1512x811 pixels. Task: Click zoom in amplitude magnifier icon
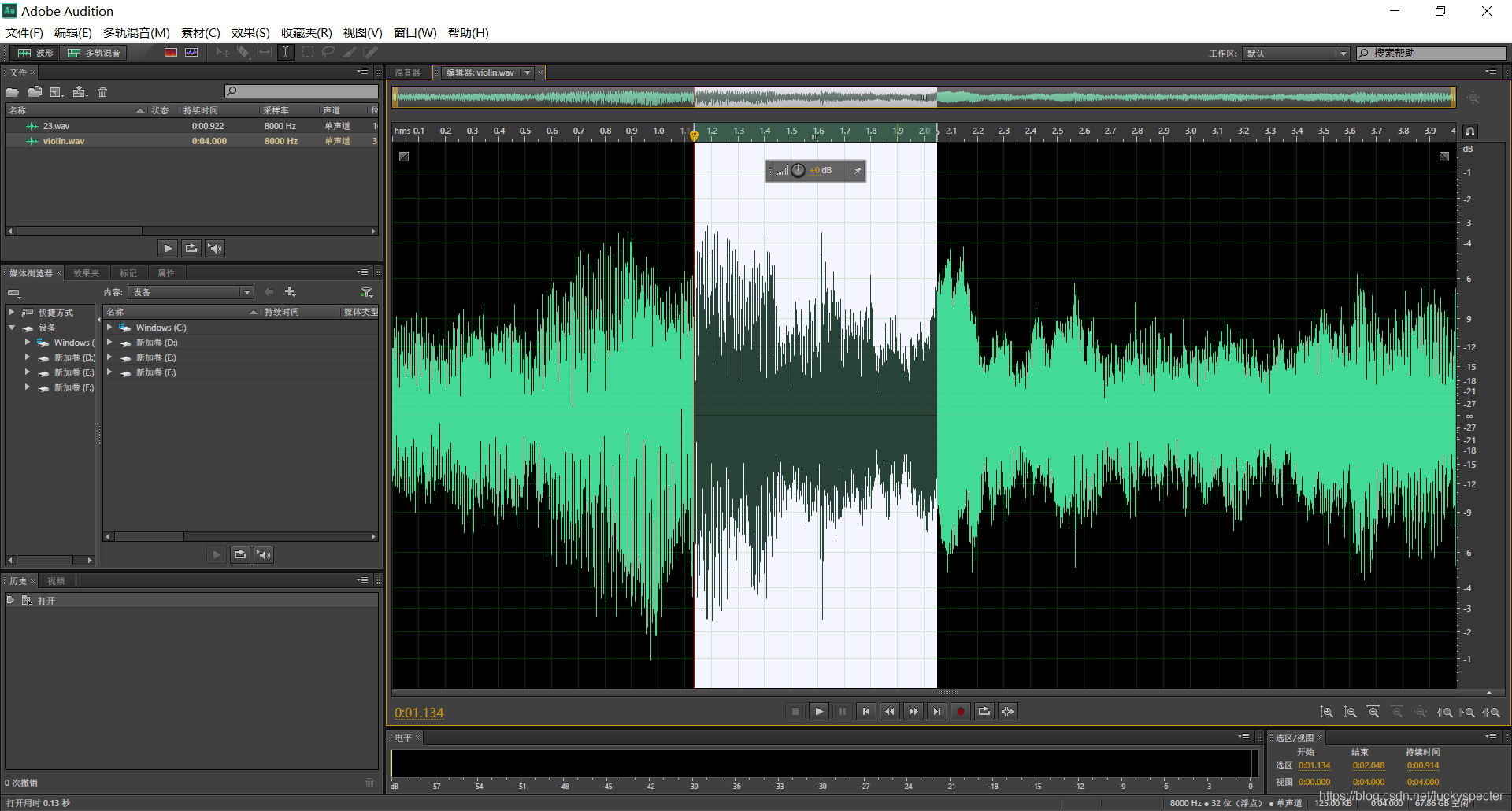click(1327, 712)
